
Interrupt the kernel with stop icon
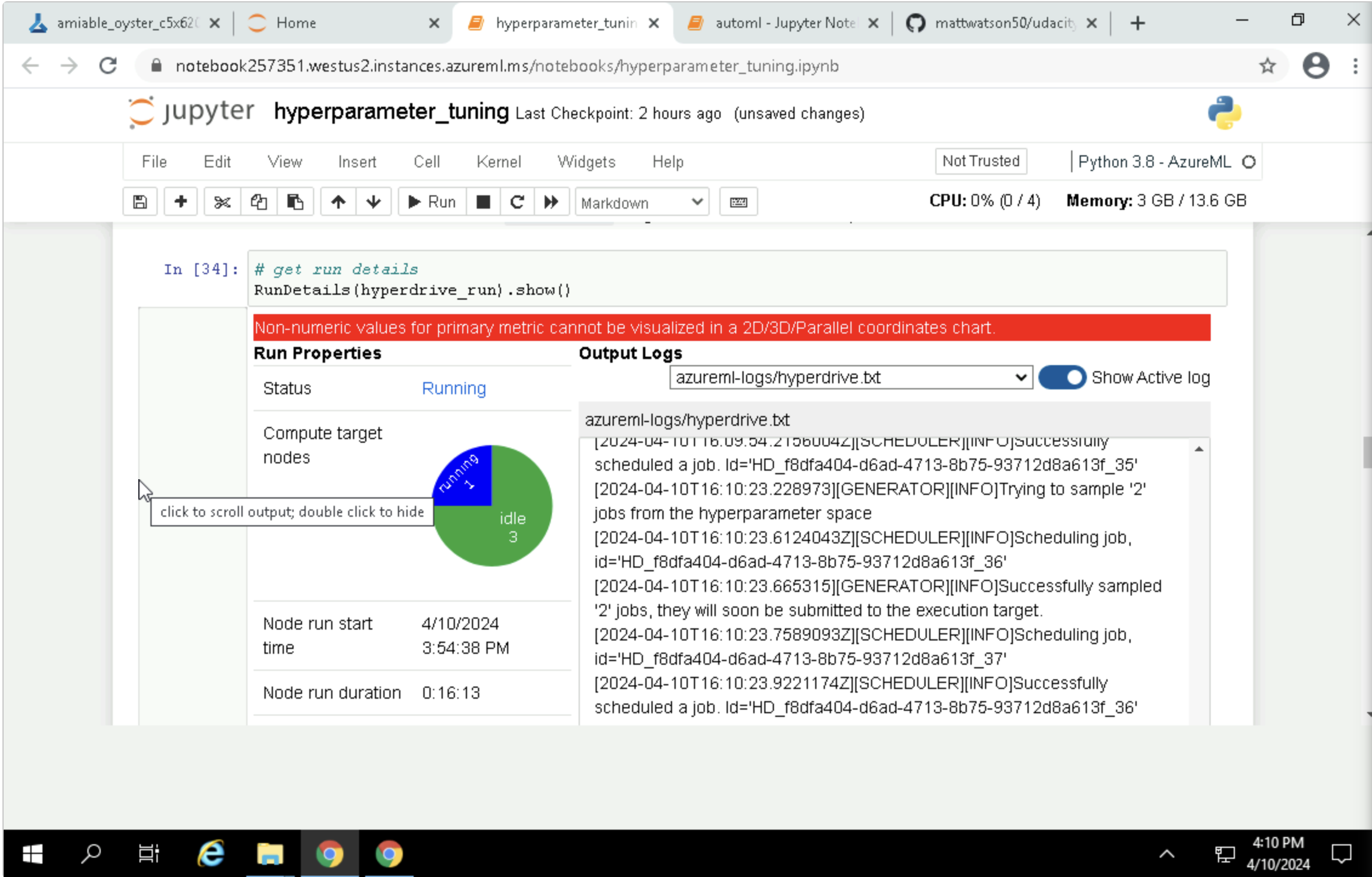coord(483,202)
